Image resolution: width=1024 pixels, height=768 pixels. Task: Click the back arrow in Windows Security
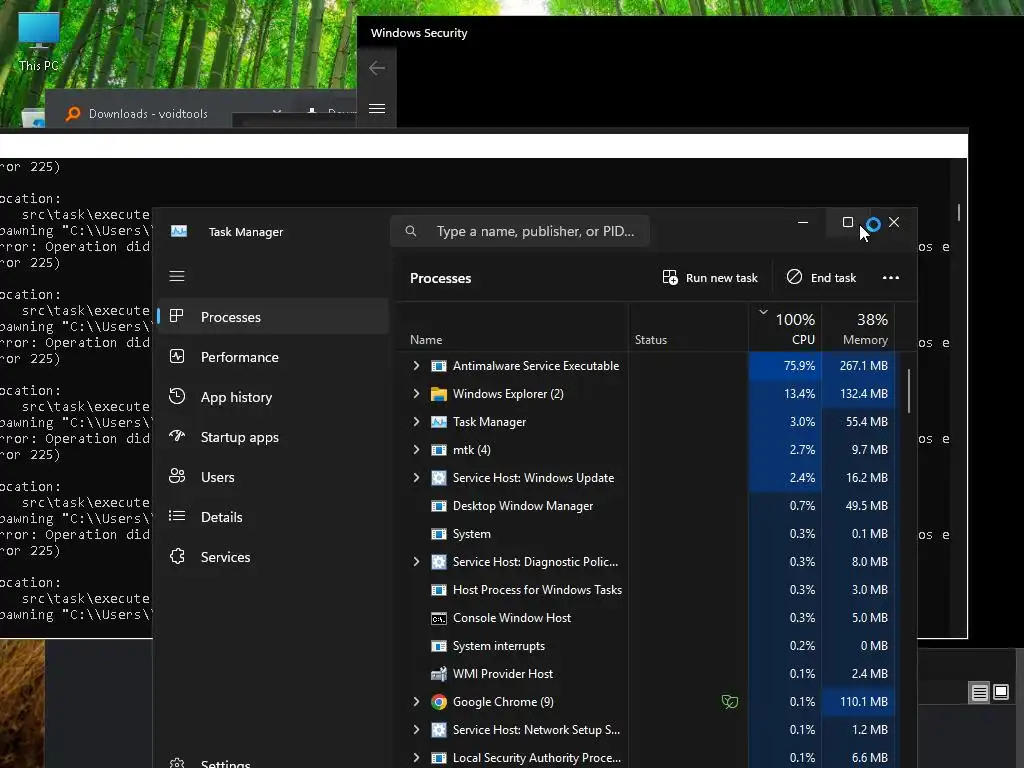[x=377, y=68]
